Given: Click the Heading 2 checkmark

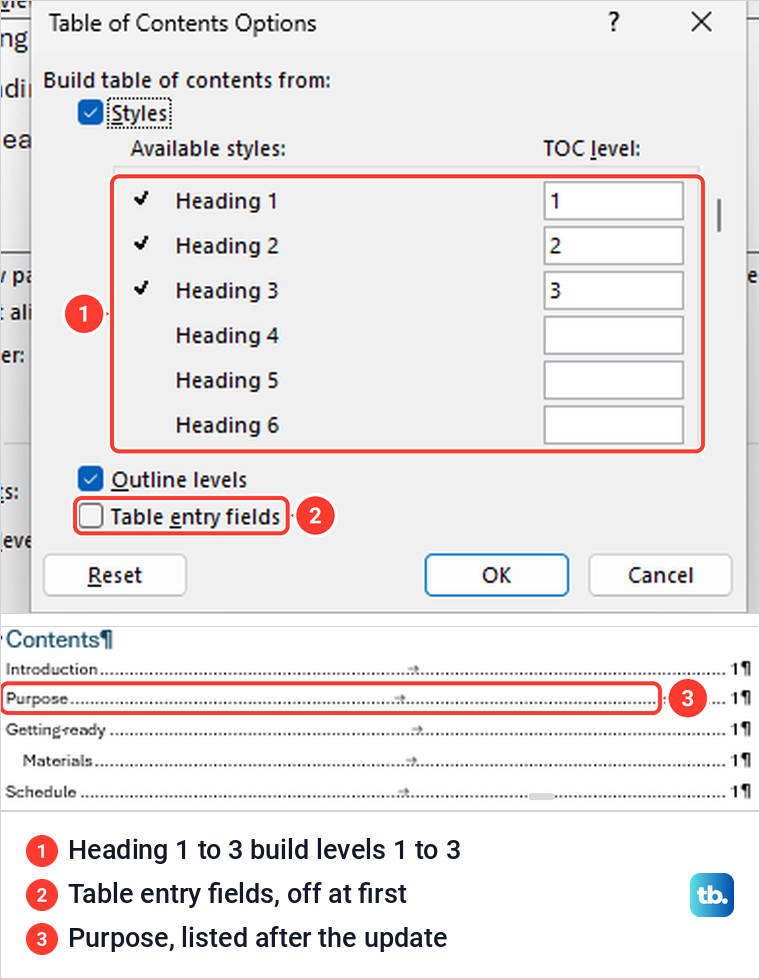Looking at the screenshot, I should [142, 243].
